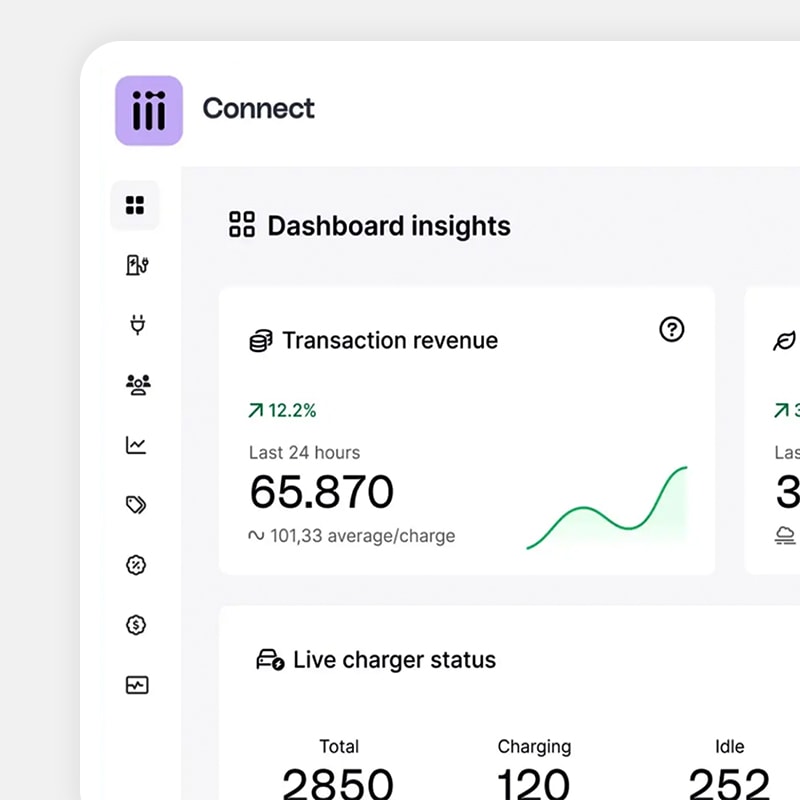Click the Connect brand name

pyautogui.click(x=258, y=108)
